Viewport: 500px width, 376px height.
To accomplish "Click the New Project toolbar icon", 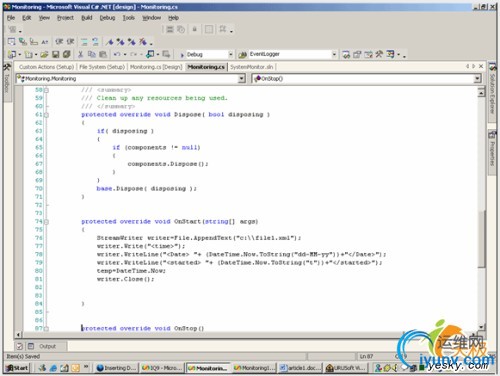I will click(12, 54).
